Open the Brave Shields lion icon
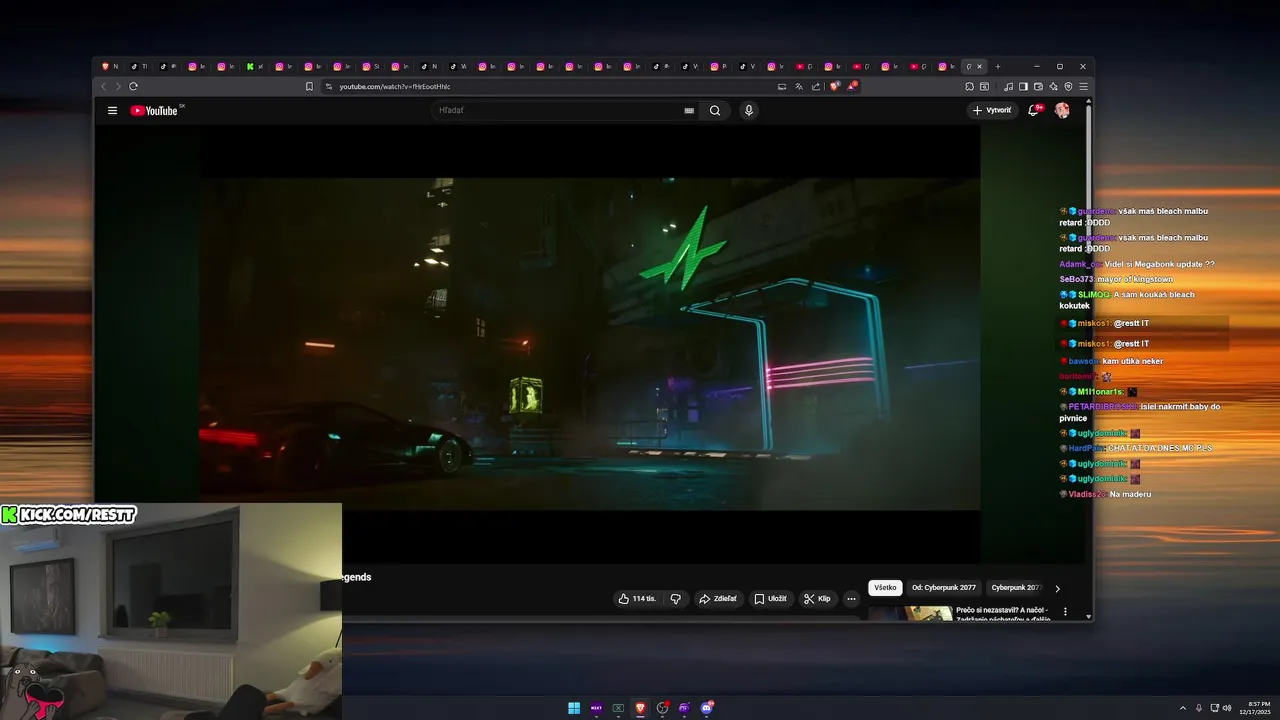The height and width of the screenshot is (720, 1280). click(x=834, y=87)
